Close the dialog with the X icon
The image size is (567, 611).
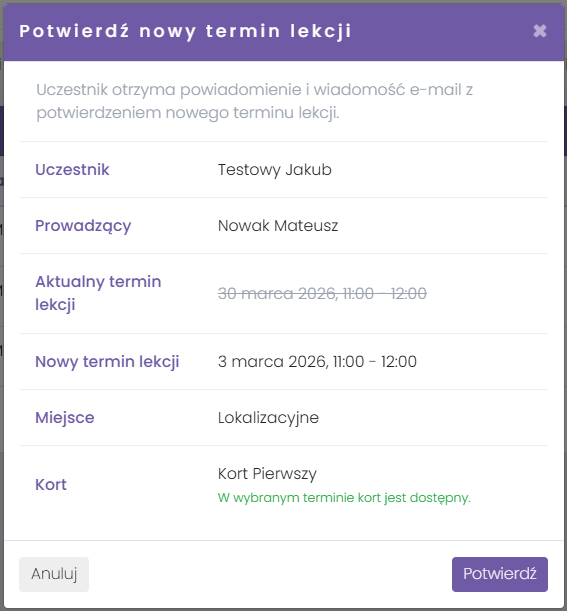[x=540, y=31]
